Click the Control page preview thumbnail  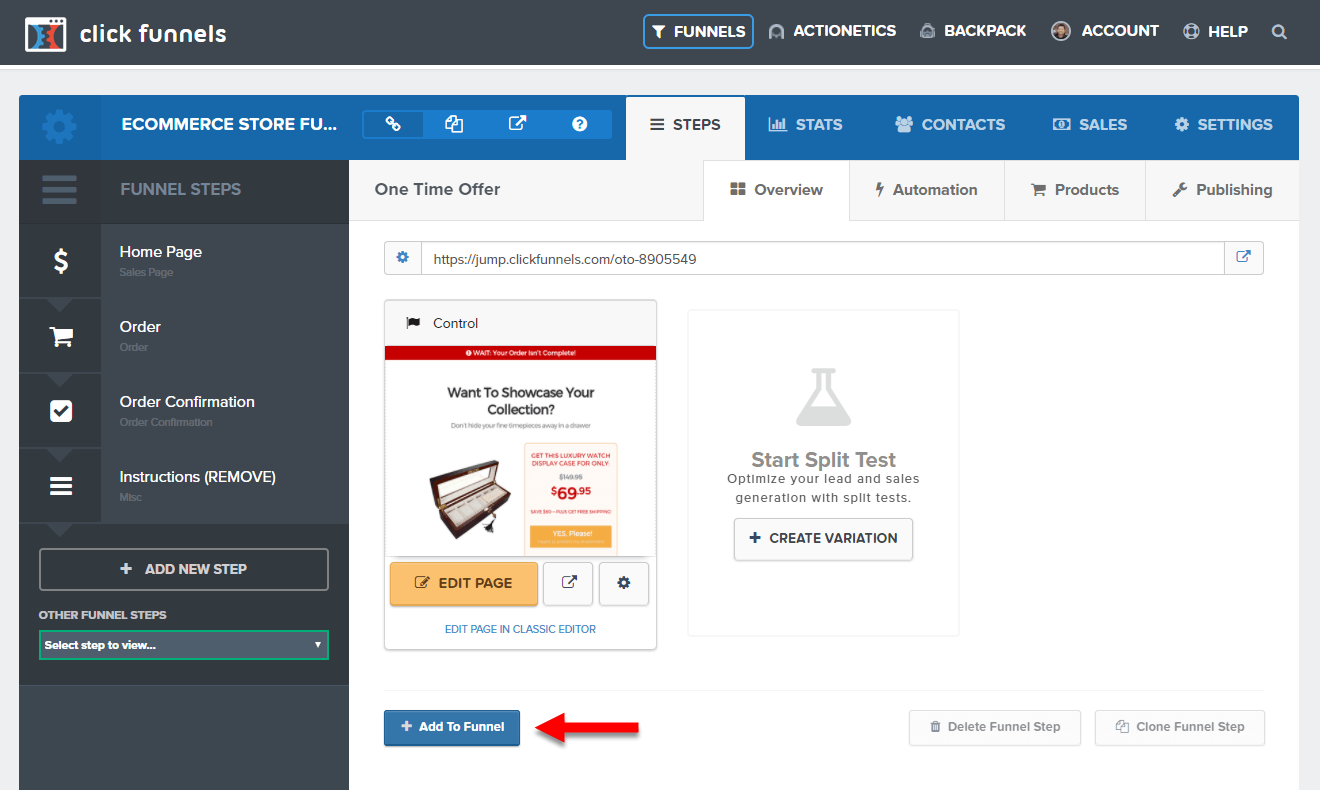click(520, 451)
